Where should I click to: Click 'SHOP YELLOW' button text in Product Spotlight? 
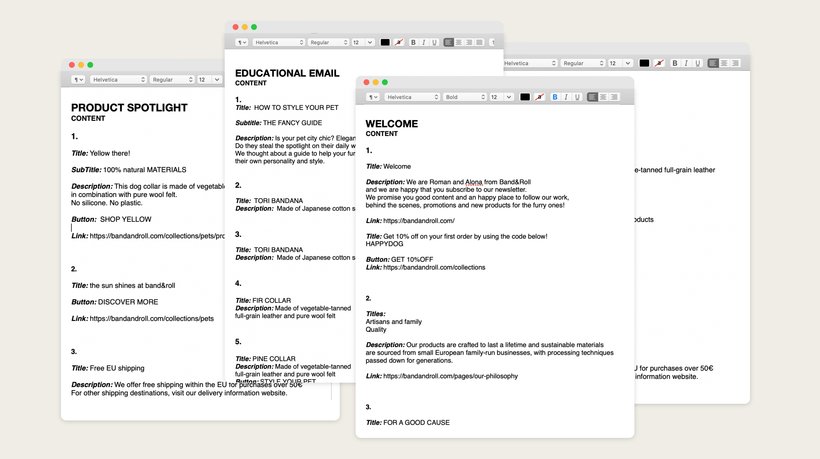pos(126,220)
